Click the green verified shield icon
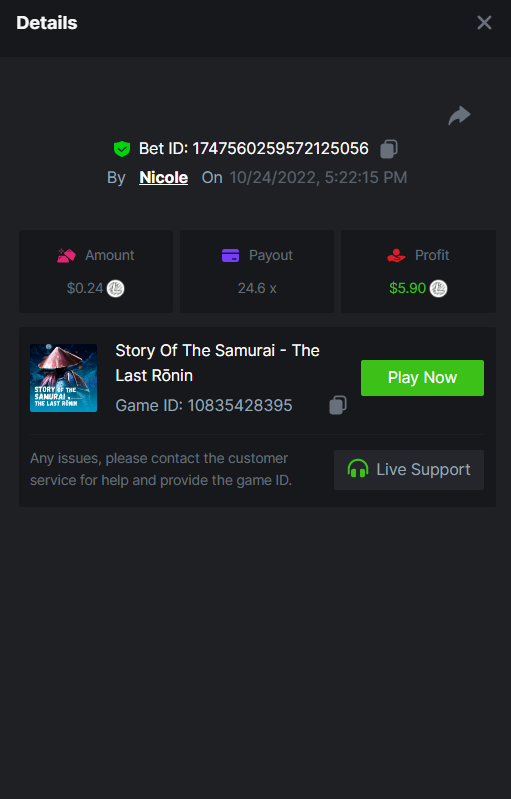 [122, 149]
